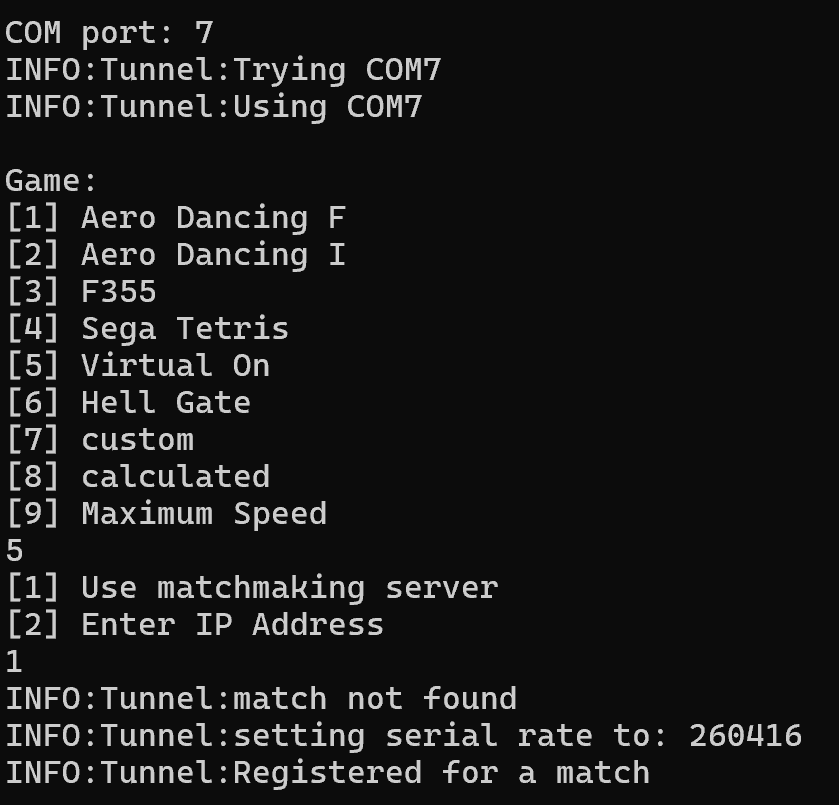Click the serial rate 260416 log line

coord(403,736)
